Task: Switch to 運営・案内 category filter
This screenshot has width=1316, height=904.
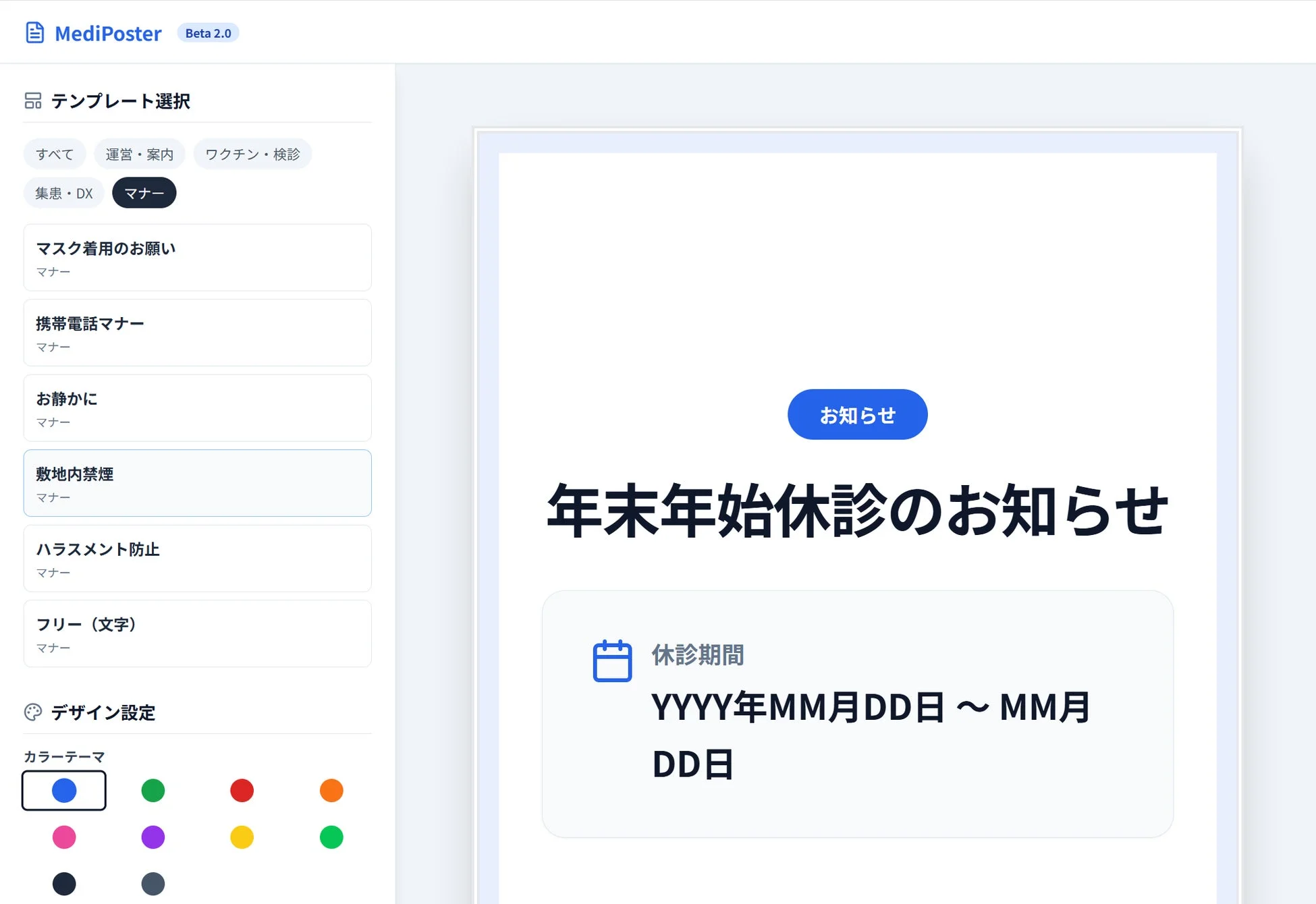Action: [x=140, y=154]
